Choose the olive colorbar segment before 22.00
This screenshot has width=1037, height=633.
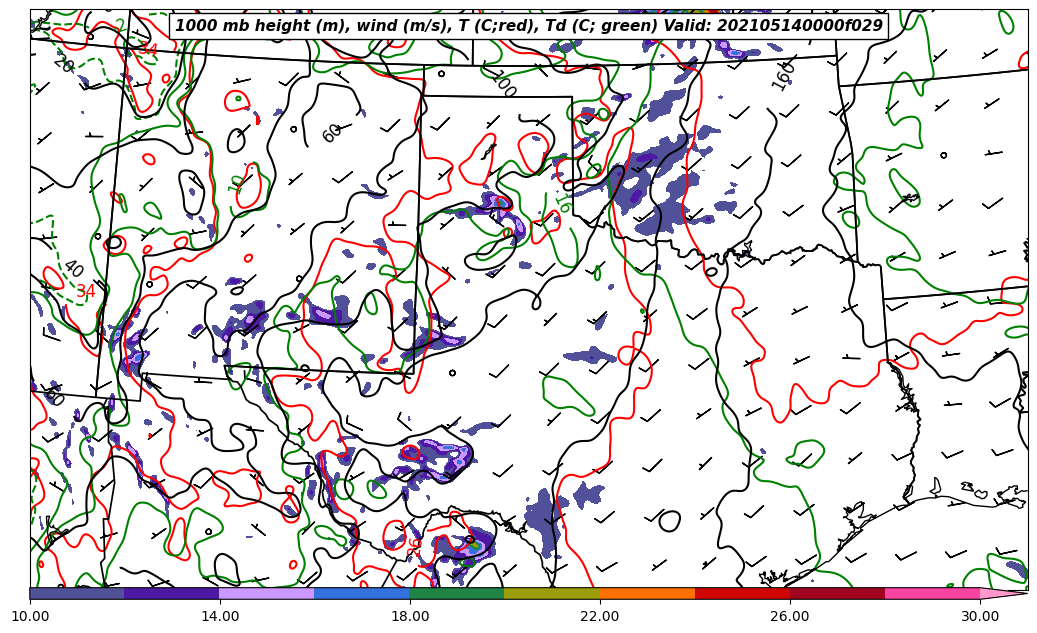(551, 593)
